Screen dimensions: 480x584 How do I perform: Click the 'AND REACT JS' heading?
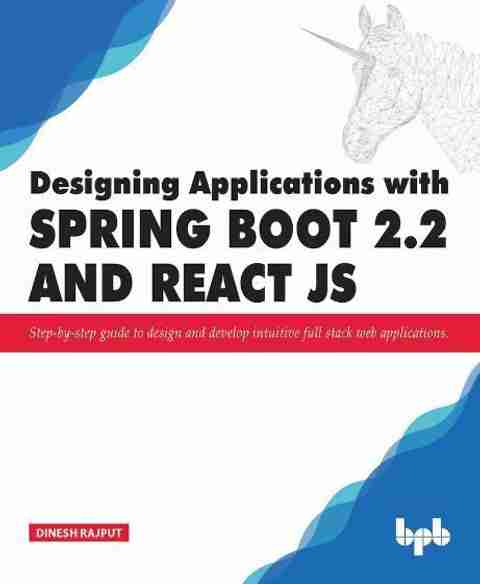click(193, 282)
